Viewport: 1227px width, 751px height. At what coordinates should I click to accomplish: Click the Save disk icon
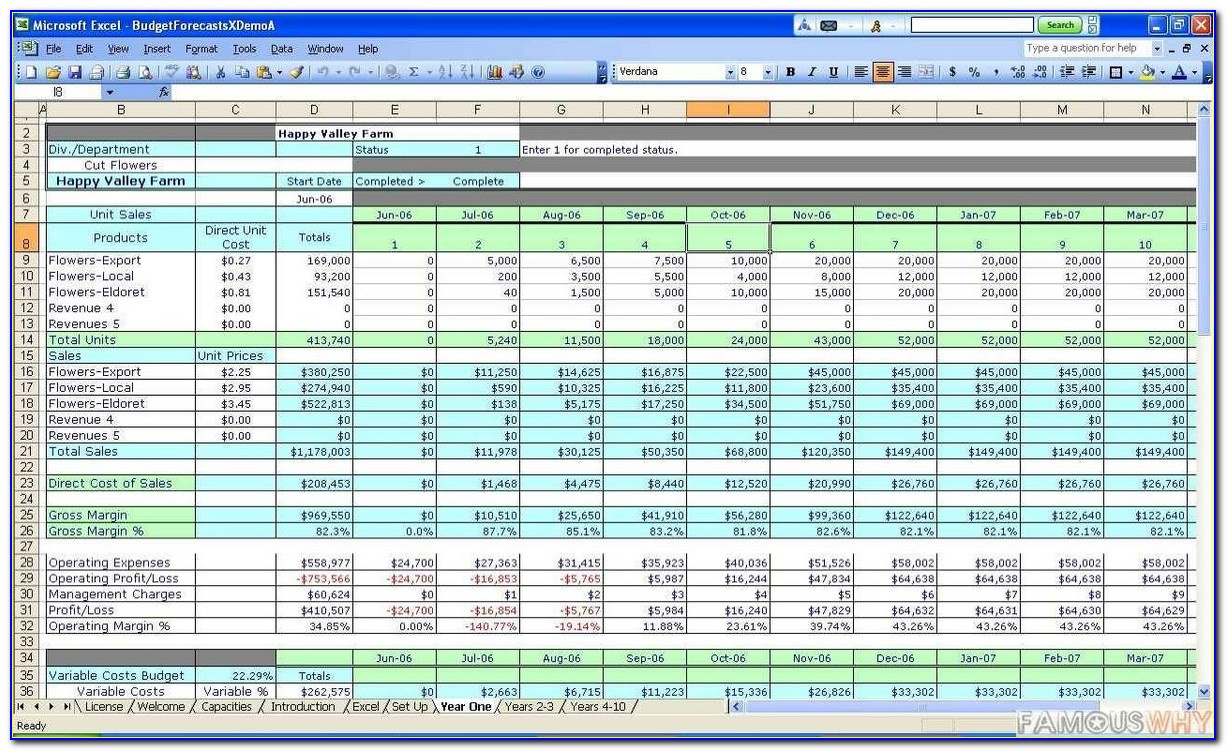(75, 72)
